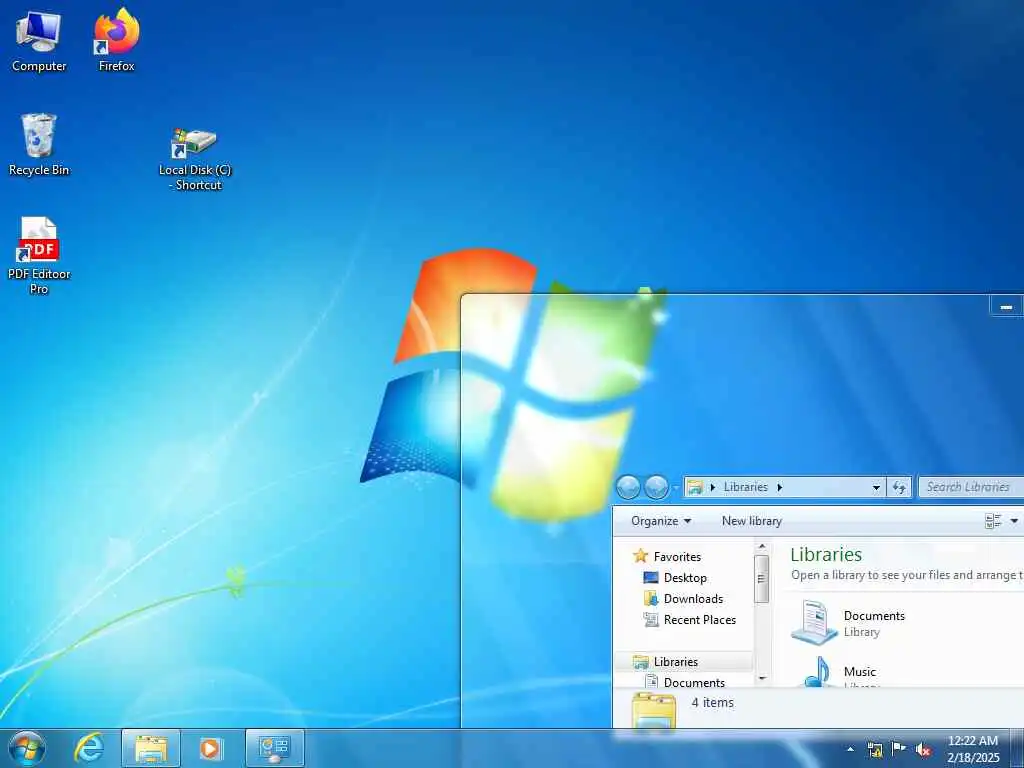This screenshot has height=768, width=1024.
Task: Click the New library button
Action: point(752,521)
